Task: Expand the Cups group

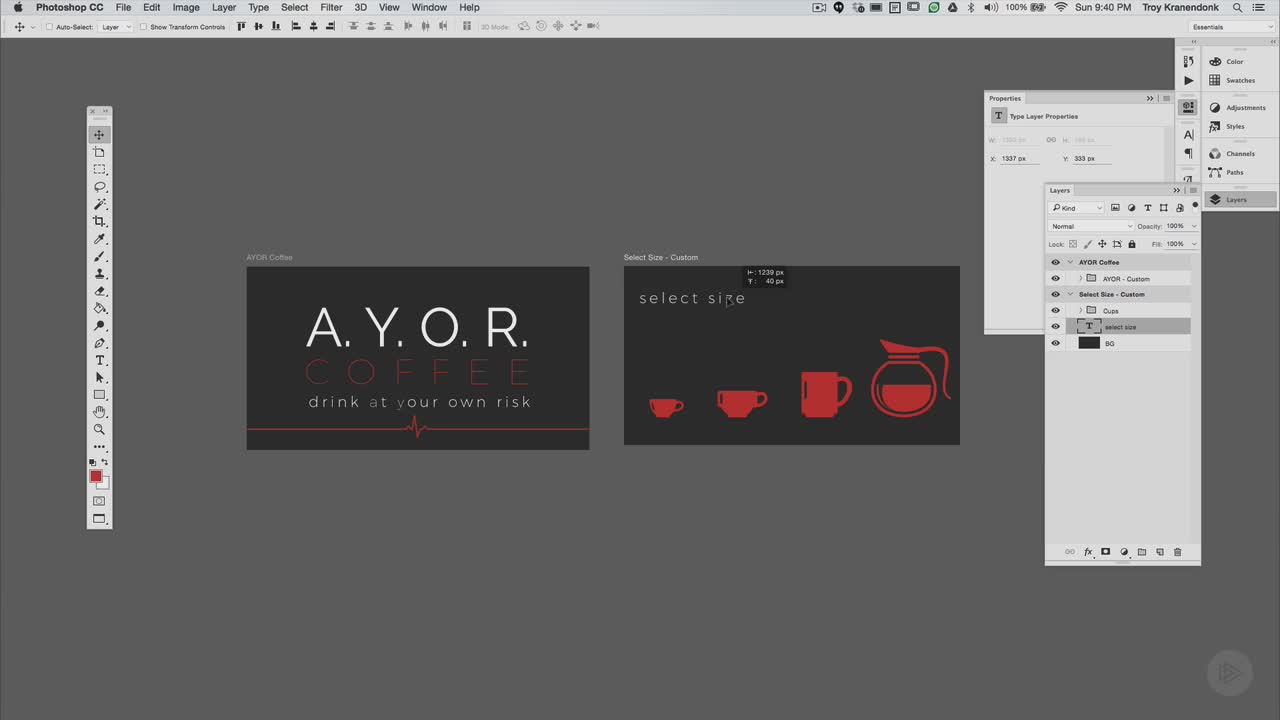Action: pos(1080,310)
